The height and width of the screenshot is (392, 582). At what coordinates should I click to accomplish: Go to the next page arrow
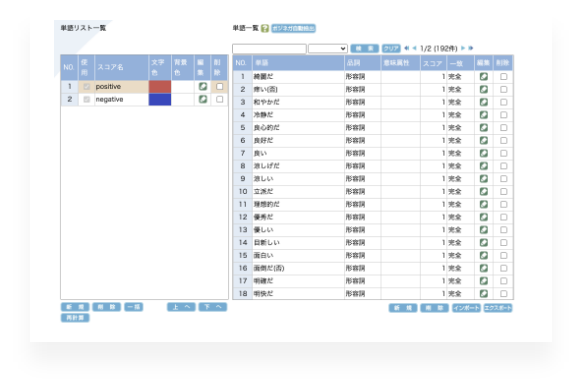point(463,48)
